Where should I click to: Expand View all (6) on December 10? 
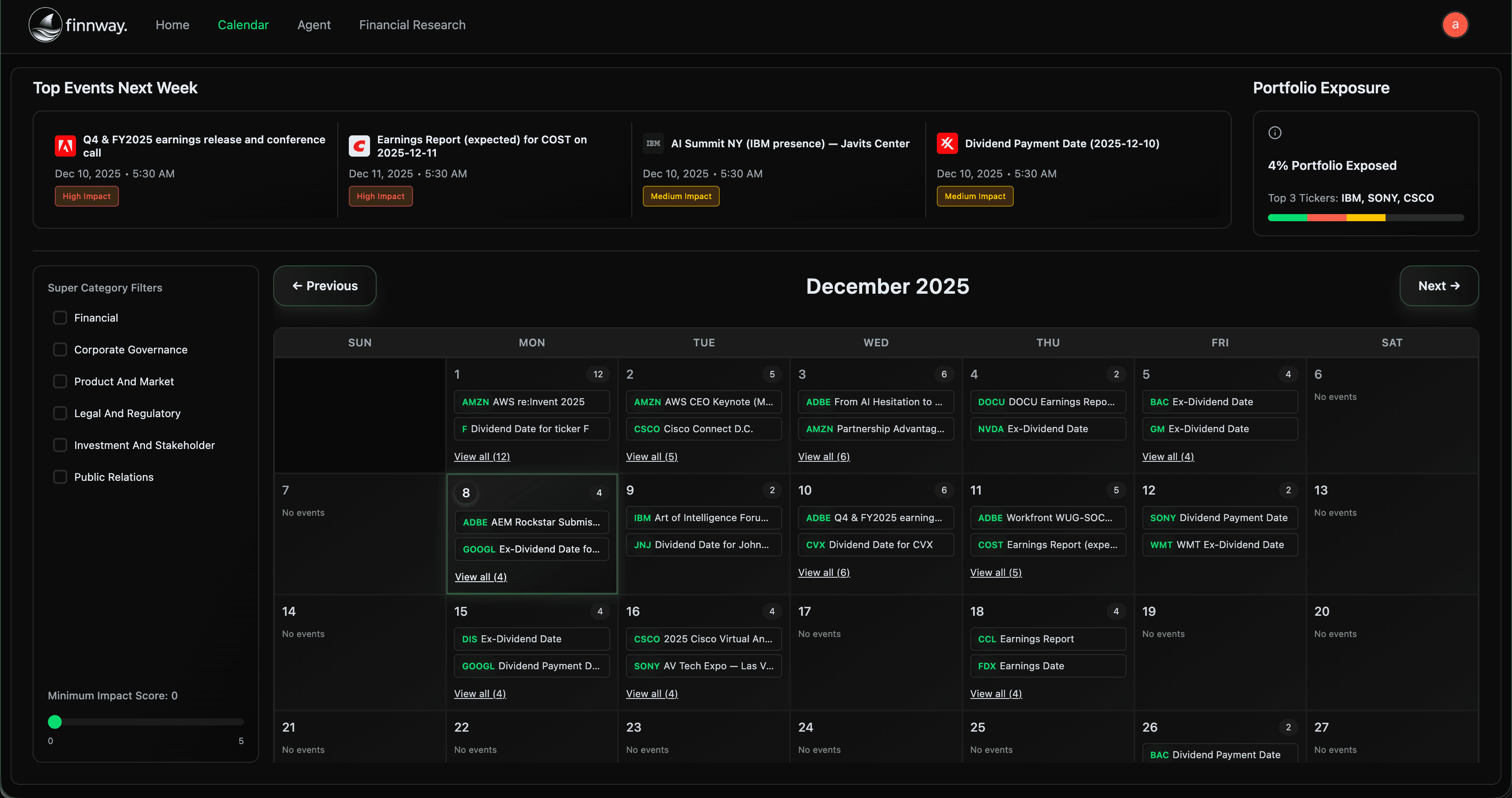[824, 572]
